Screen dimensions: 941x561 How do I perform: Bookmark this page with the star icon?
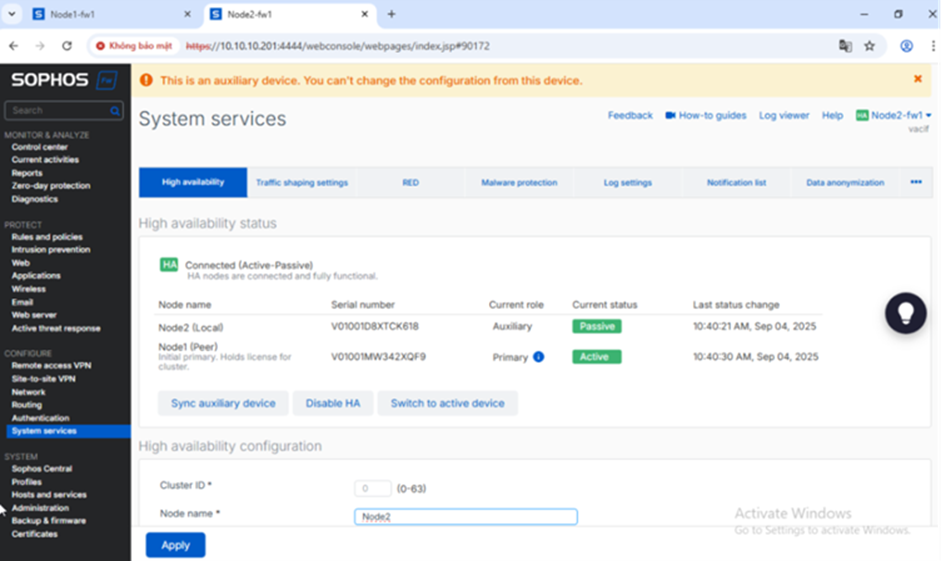tap(869, 46)
